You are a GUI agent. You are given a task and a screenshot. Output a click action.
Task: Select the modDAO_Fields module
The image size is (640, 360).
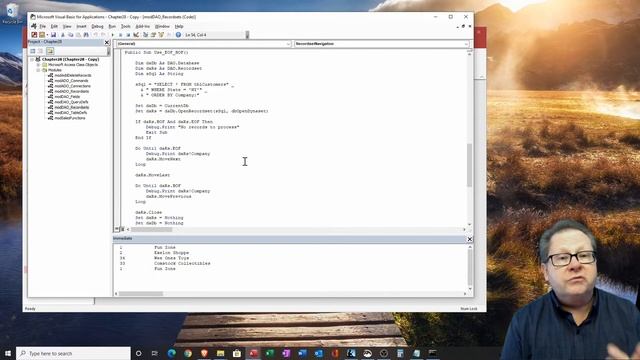(67, 97)
